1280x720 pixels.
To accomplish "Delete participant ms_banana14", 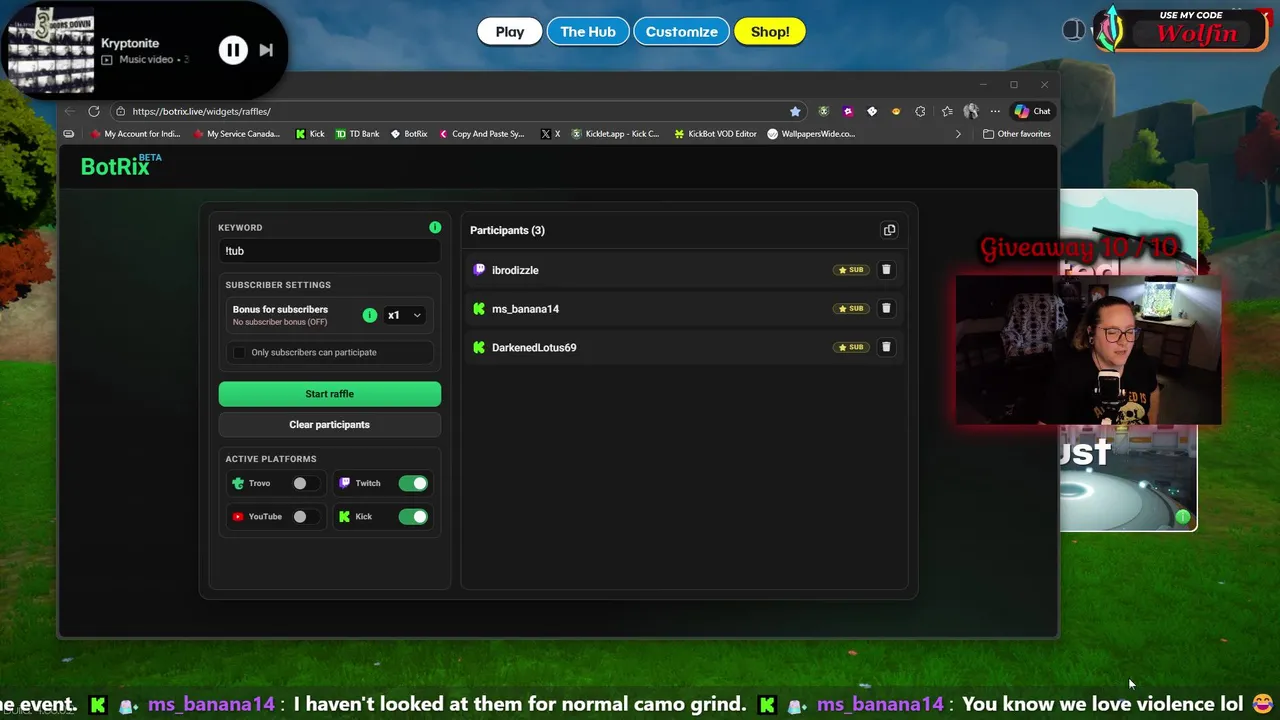I will 886,309.
